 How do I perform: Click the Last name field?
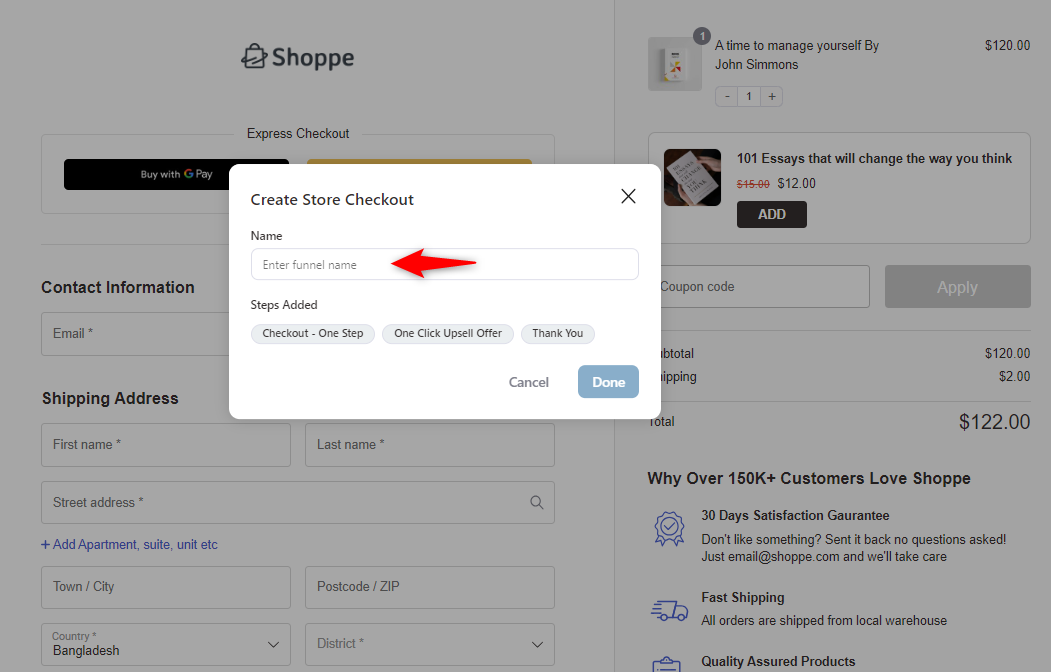[x=430, y=445]
